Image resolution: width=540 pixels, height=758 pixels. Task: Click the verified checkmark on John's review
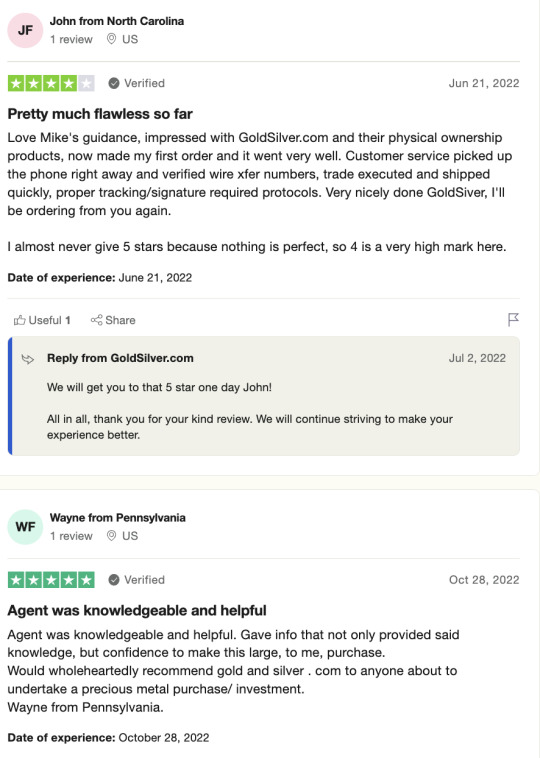coord(114,83)
